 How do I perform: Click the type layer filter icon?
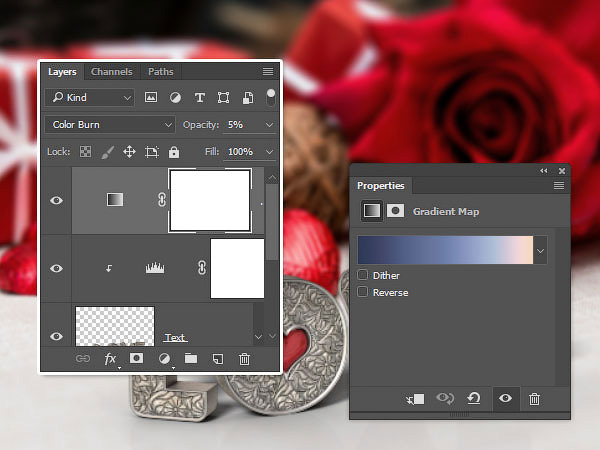pos(199,98)
